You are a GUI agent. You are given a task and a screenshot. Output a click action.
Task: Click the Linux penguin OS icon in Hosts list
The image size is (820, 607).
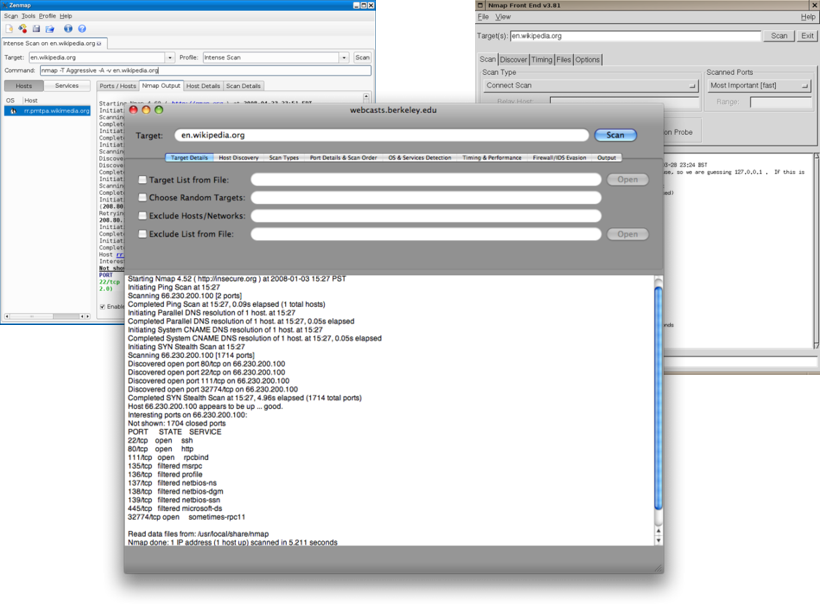(13, 111)
